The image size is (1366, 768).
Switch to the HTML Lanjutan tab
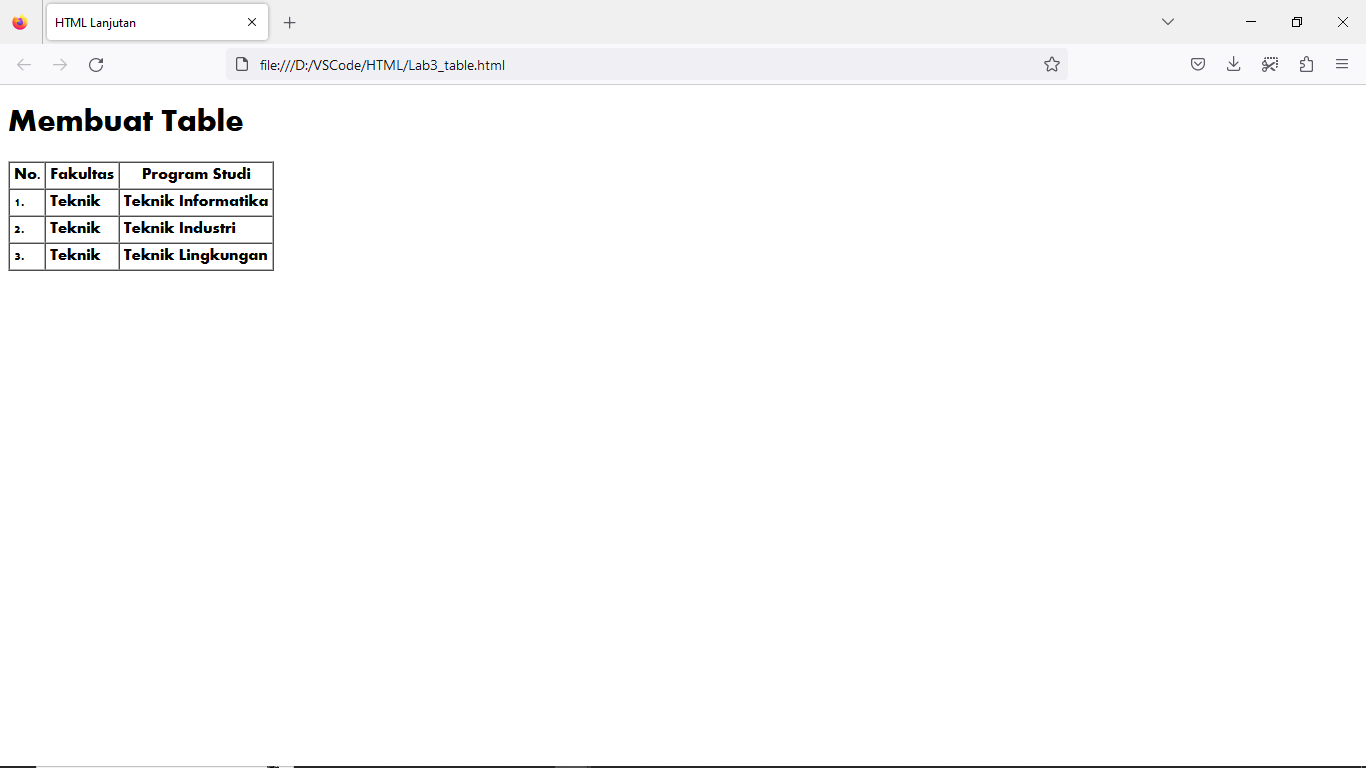coord(140,21)
